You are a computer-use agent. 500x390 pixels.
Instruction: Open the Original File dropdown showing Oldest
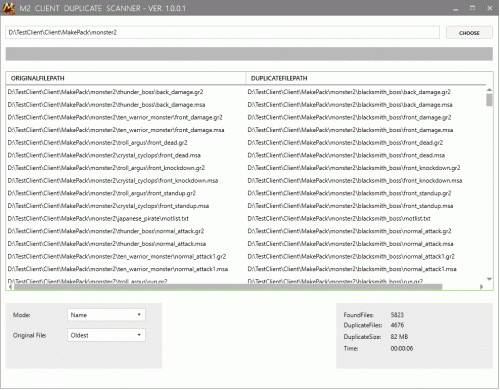(106, 335)
